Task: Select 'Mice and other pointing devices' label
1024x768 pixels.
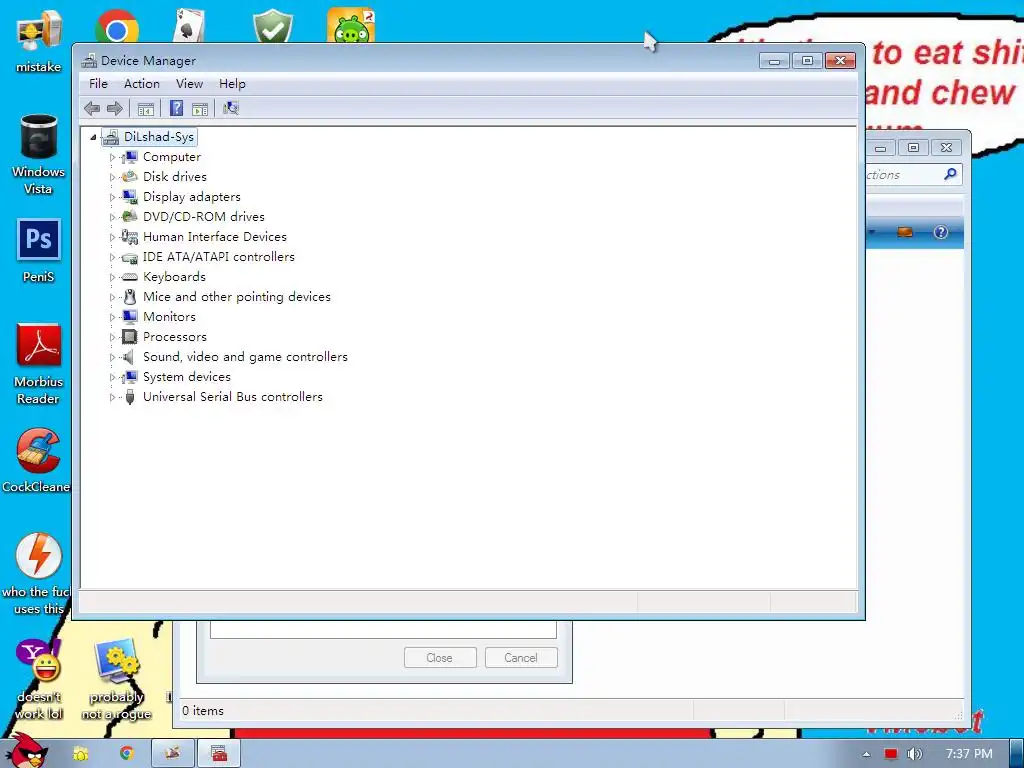Action: (236, 297)
